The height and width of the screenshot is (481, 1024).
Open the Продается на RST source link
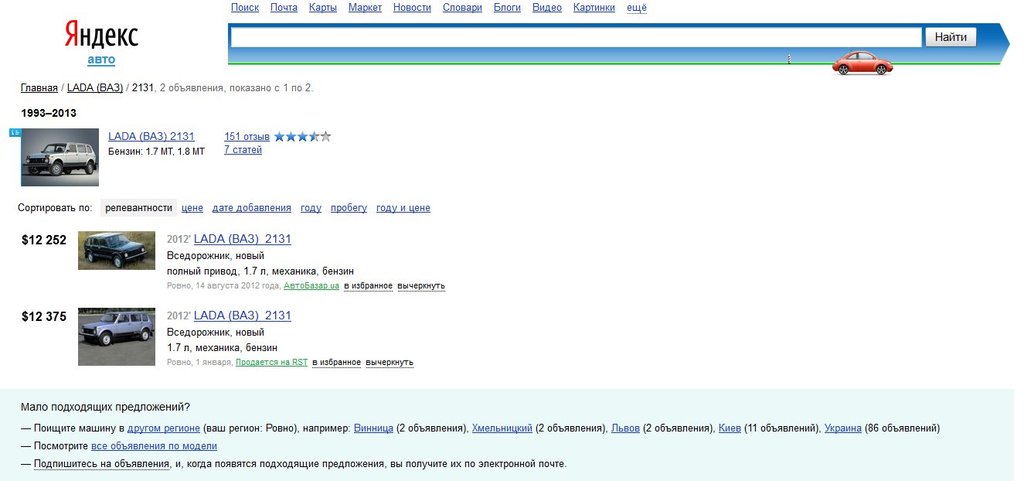272,362
